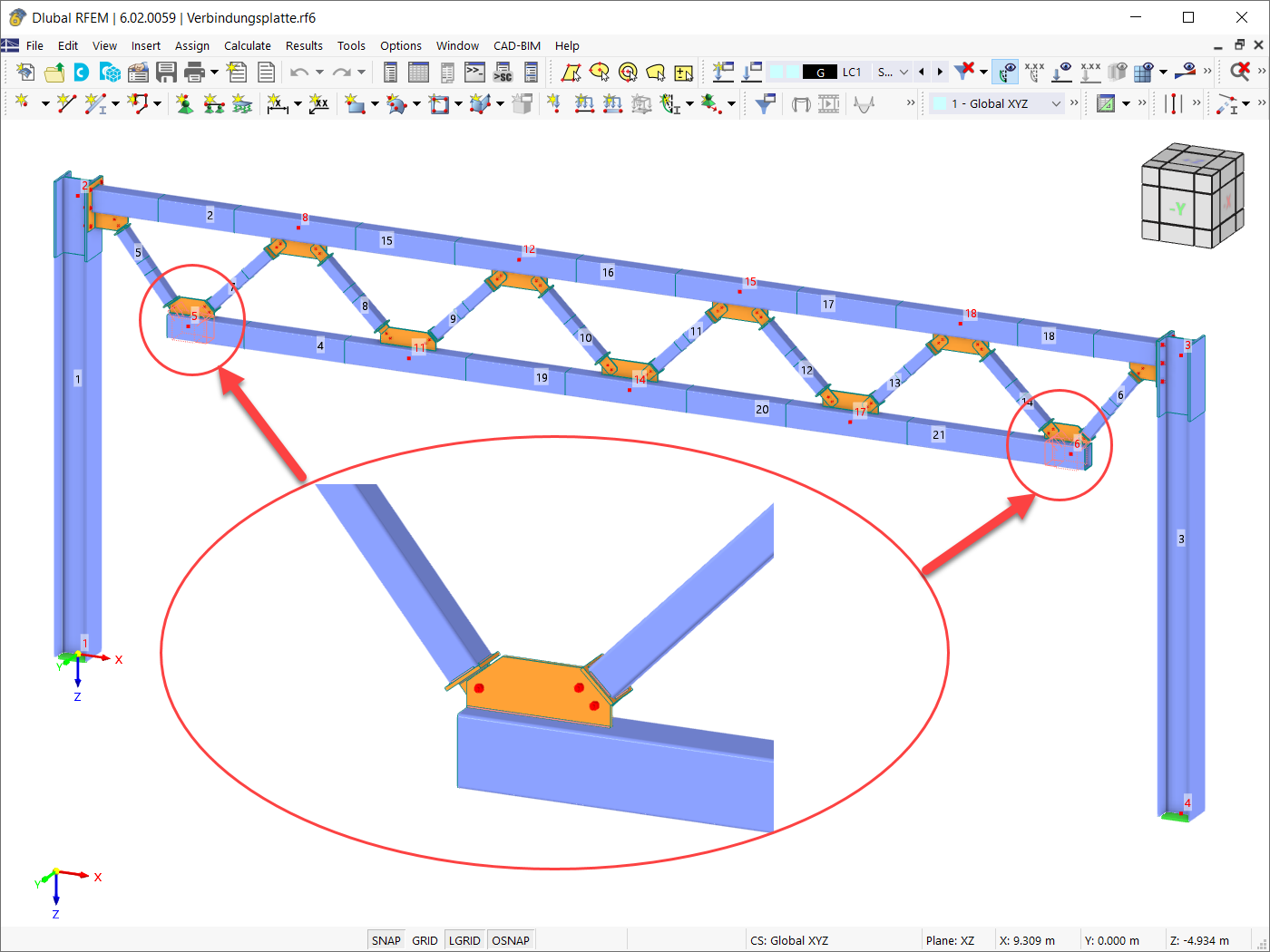Insert a new member with I-section icon
This screenshot has width=1270, height=952.
point(95,103)
